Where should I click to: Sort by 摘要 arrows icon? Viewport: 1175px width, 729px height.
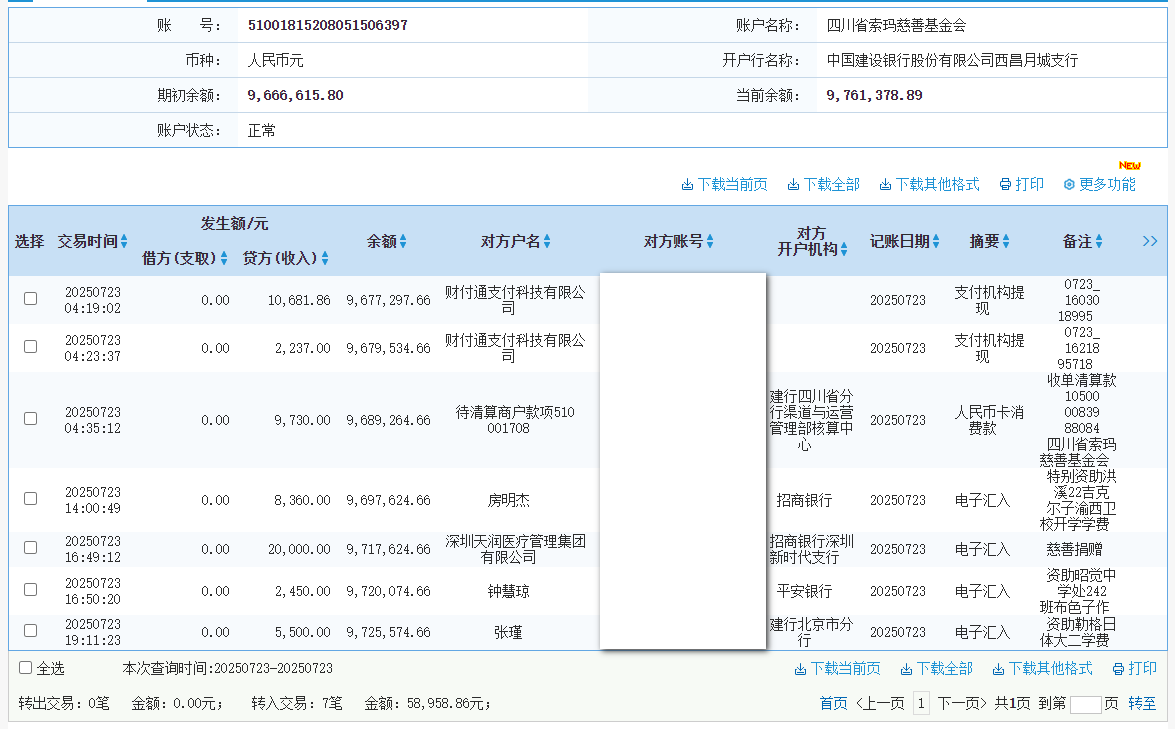click(x=1006, y=241)
